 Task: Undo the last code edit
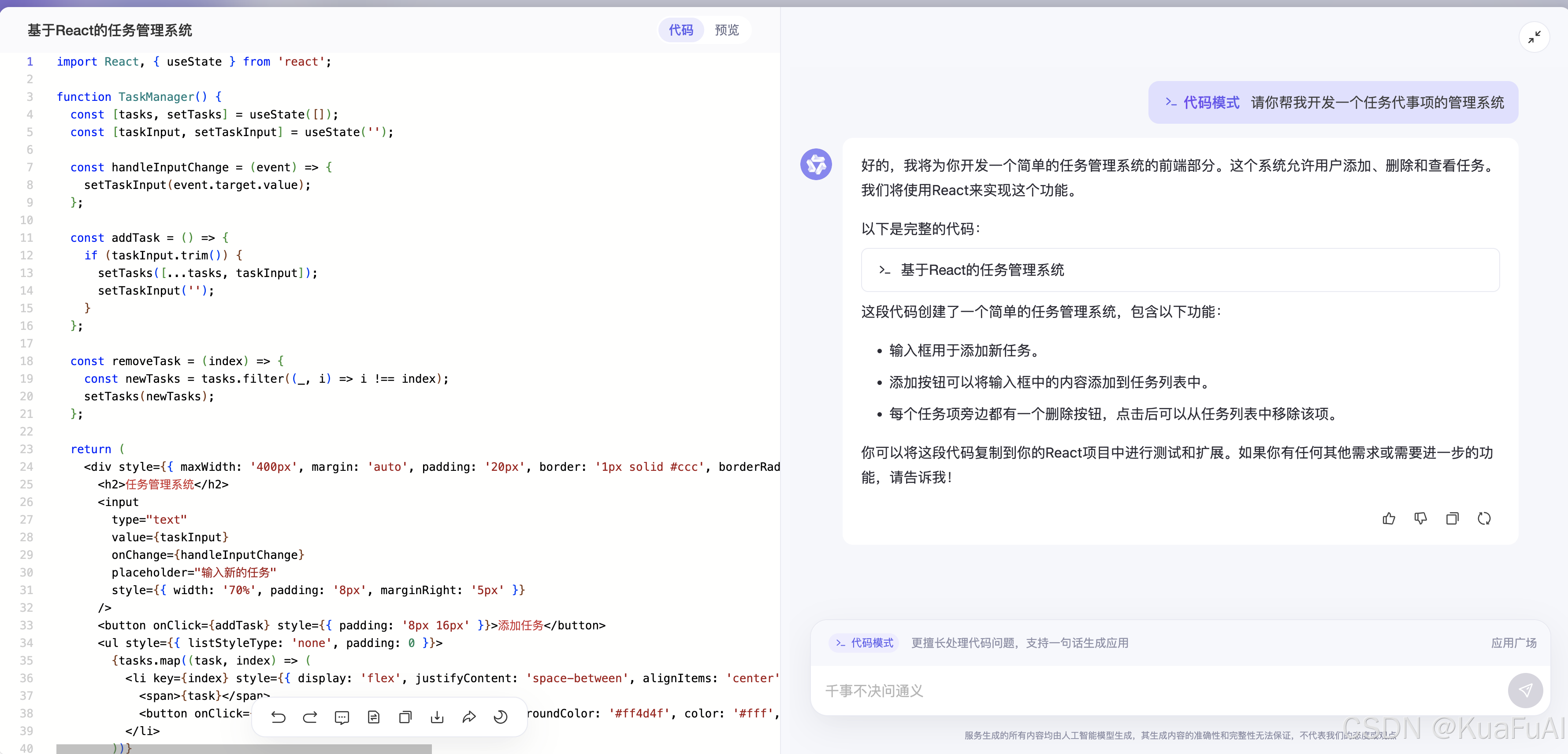(x=278, y=717)
